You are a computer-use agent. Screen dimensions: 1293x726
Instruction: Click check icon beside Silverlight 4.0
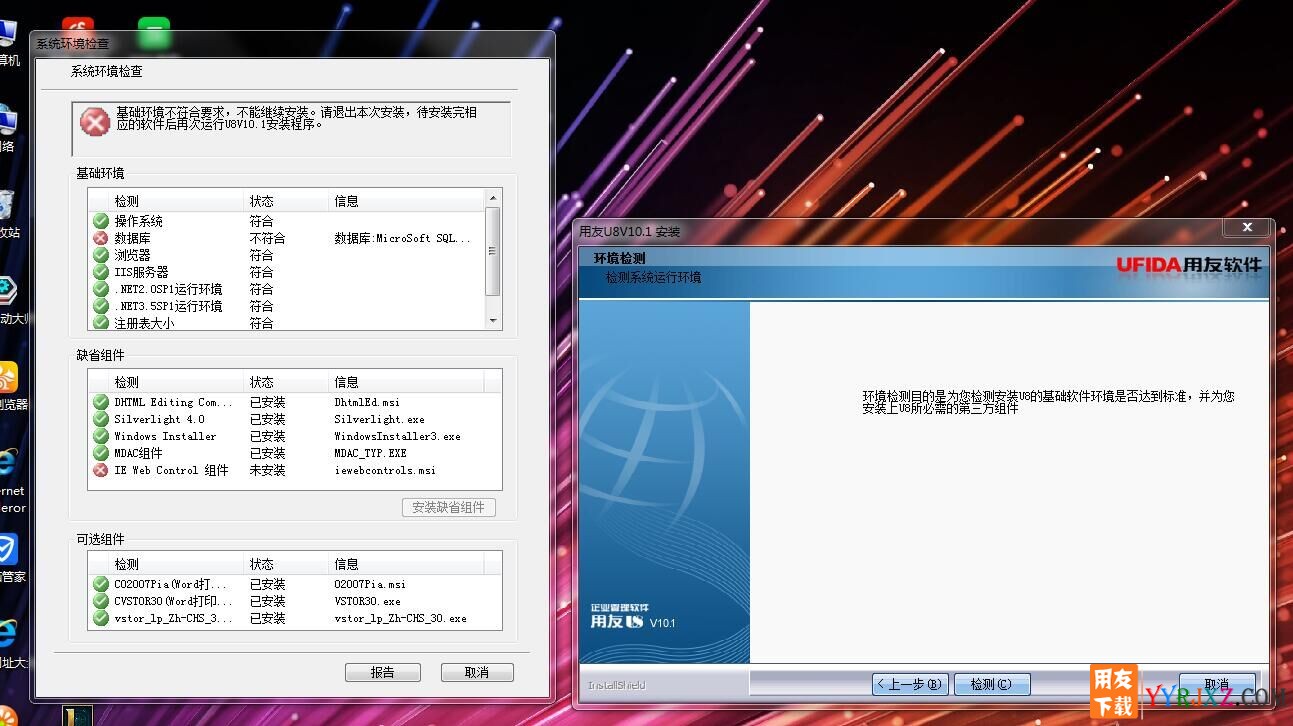point(101,419)
